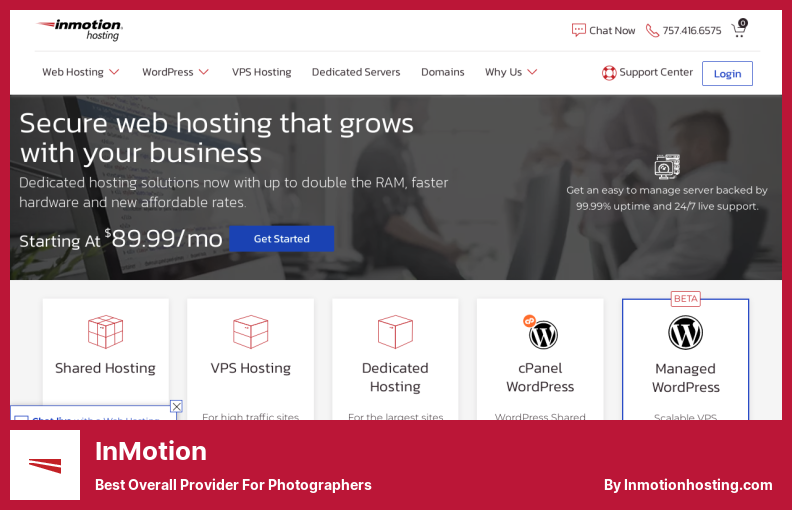Click the Support Center lifebuoy icon
The height and width of the screenshot is (510, 792).
[x=609, y=73]
